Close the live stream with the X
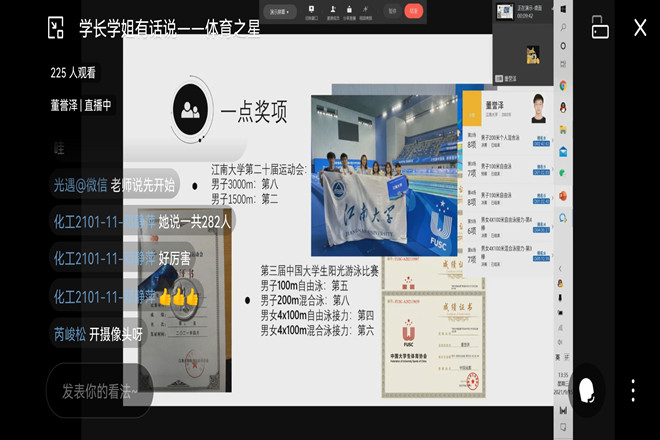 tap(640, 28)
